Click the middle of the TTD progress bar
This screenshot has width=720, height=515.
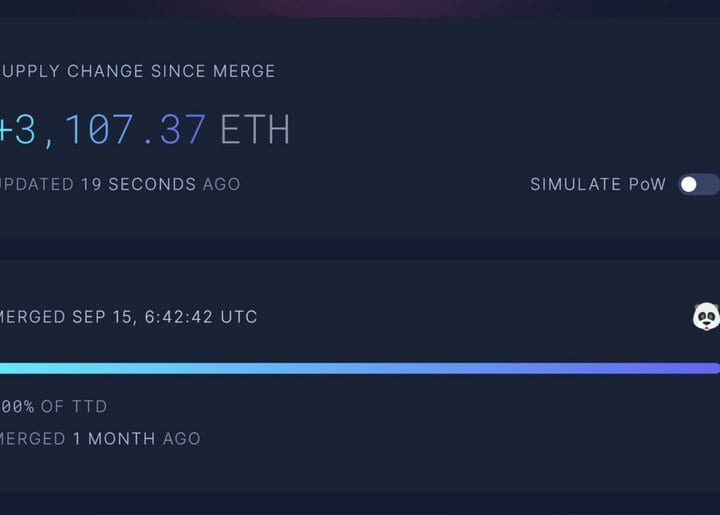tap(360, 368)
